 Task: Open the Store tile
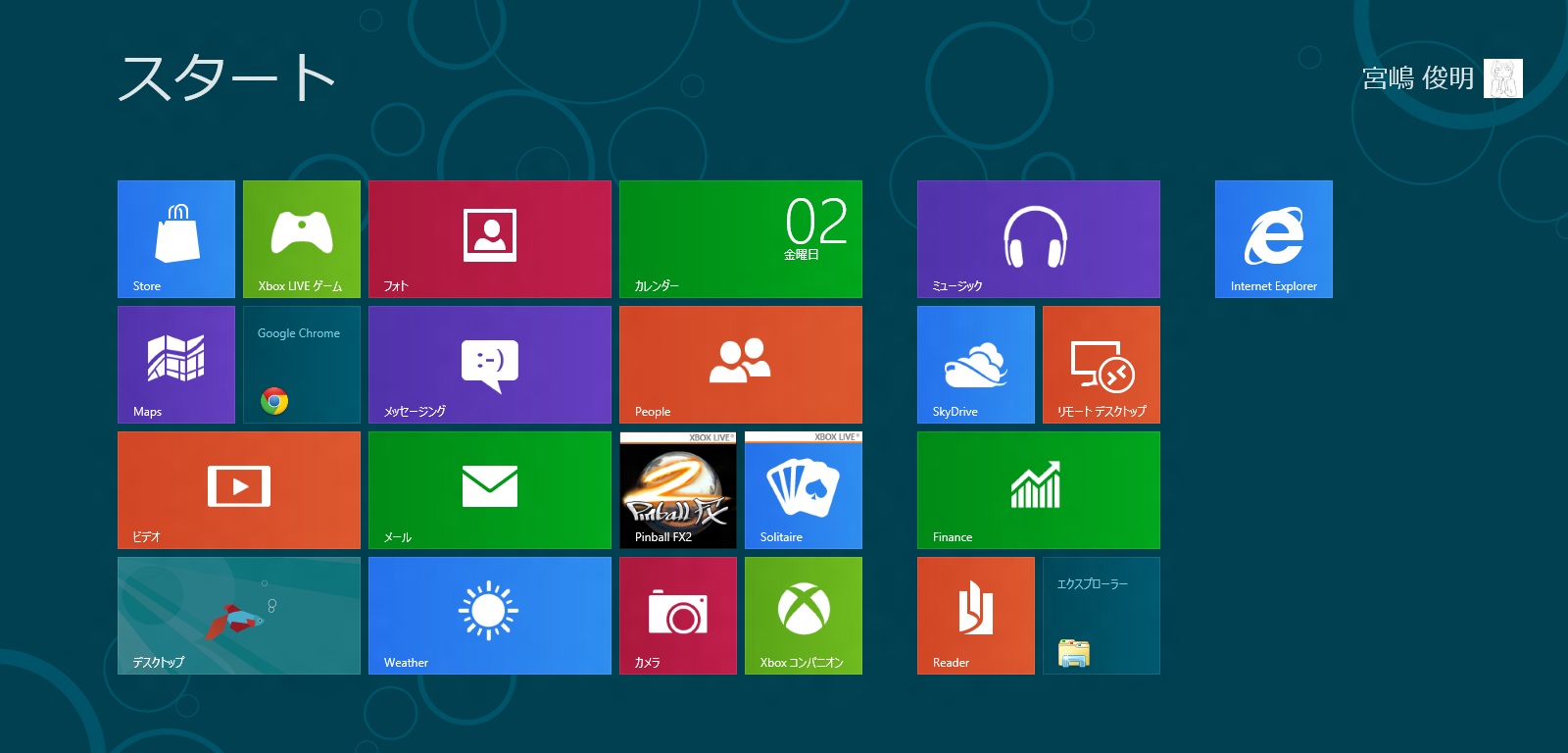click(x=176, y=239)
